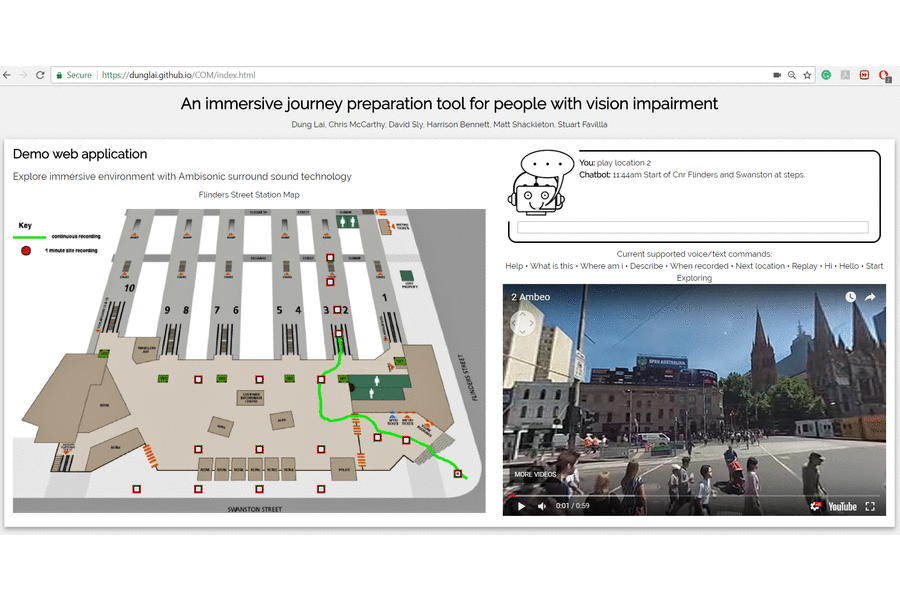Click the Watch Later clock icon
Image resolution: width=900 pixels, height=600 pixels.
point(850,297)
